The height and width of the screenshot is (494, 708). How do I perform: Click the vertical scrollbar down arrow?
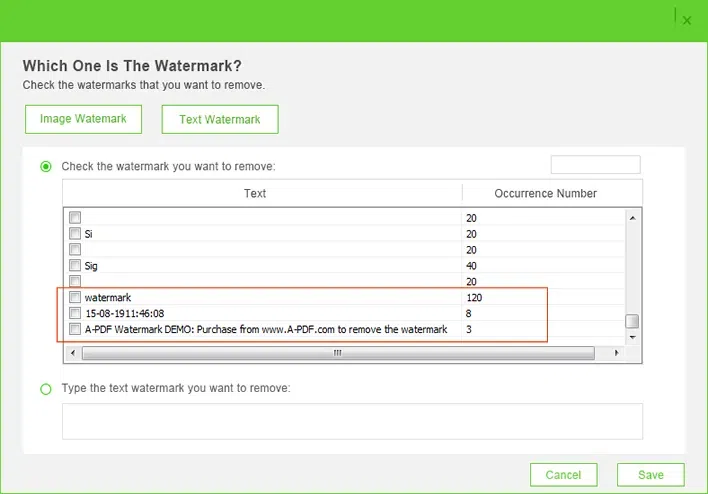pyautogui.click(x=631, y=338)
